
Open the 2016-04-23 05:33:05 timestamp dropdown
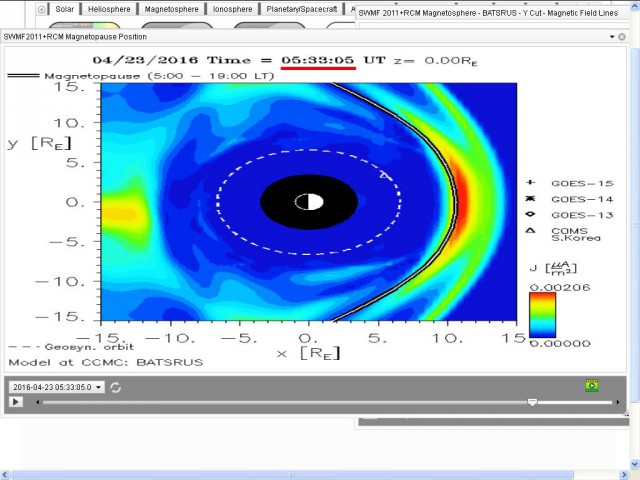(57, 387)
